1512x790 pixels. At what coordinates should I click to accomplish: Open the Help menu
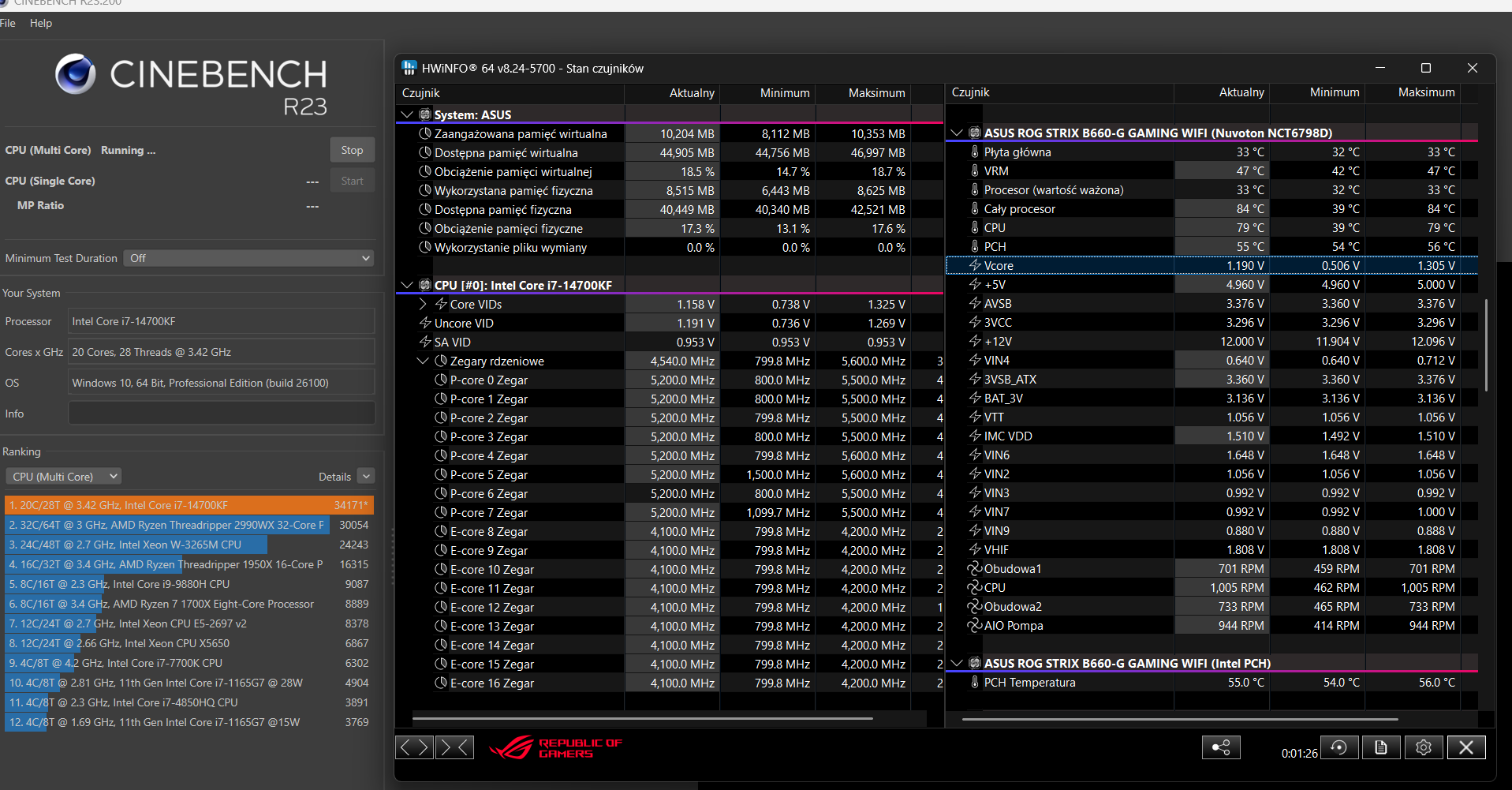pos(41,23)
